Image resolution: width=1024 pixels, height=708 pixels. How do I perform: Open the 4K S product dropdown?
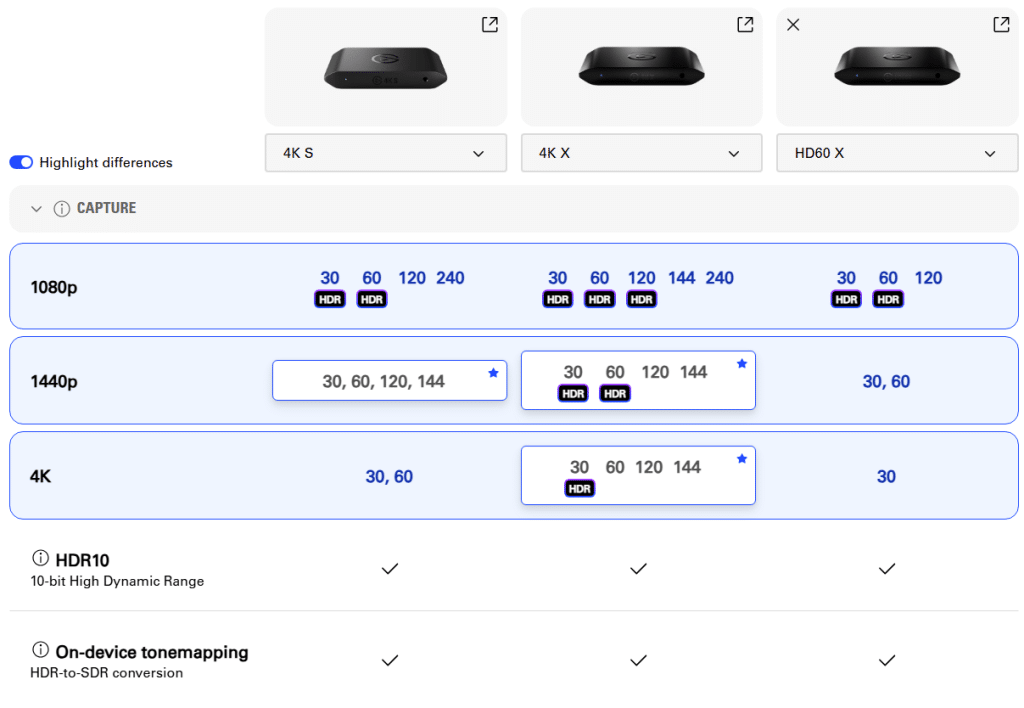[x=385, y=154]
